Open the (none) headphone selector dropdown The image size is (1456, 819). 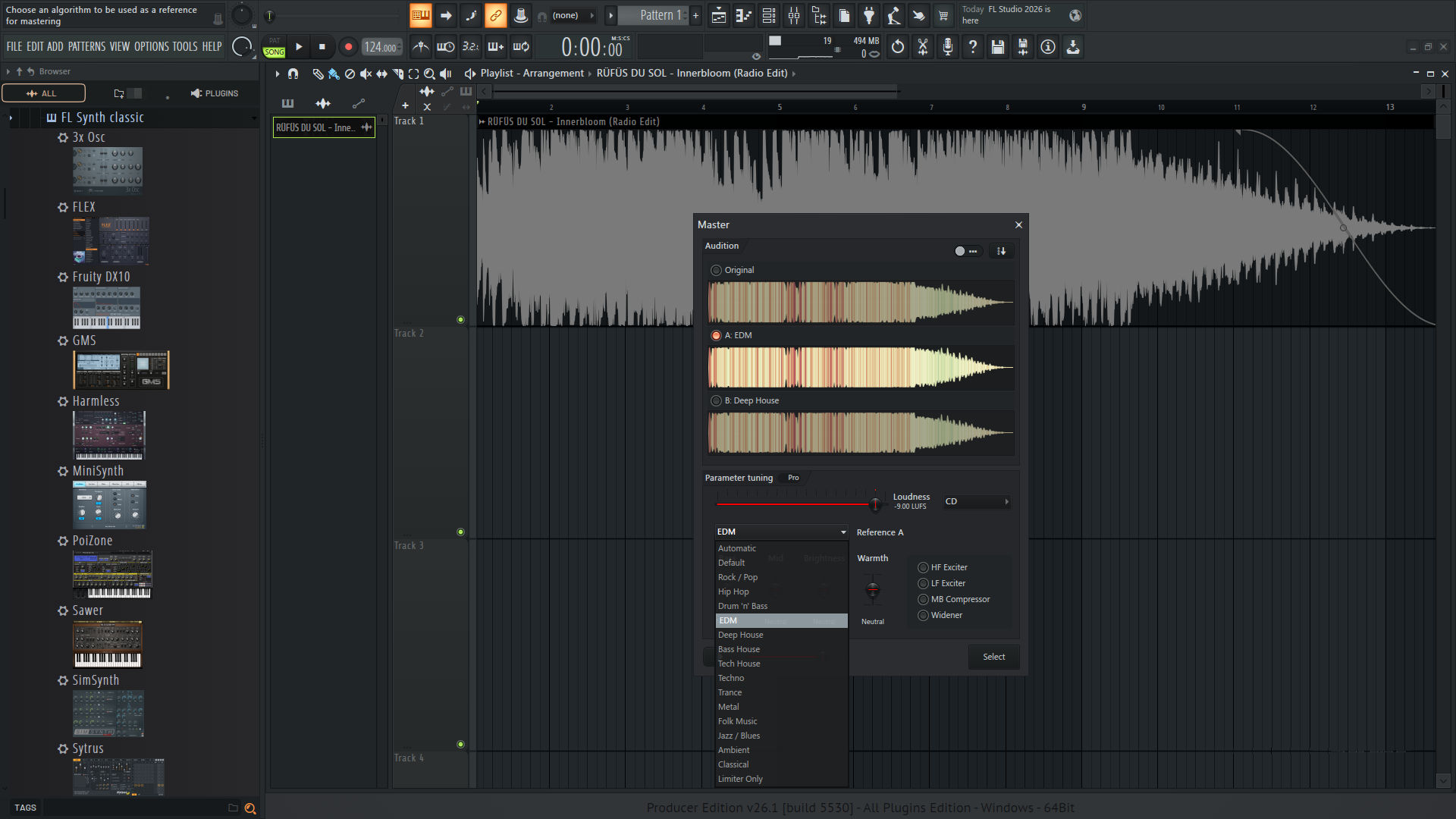click(x=573, y=15)
